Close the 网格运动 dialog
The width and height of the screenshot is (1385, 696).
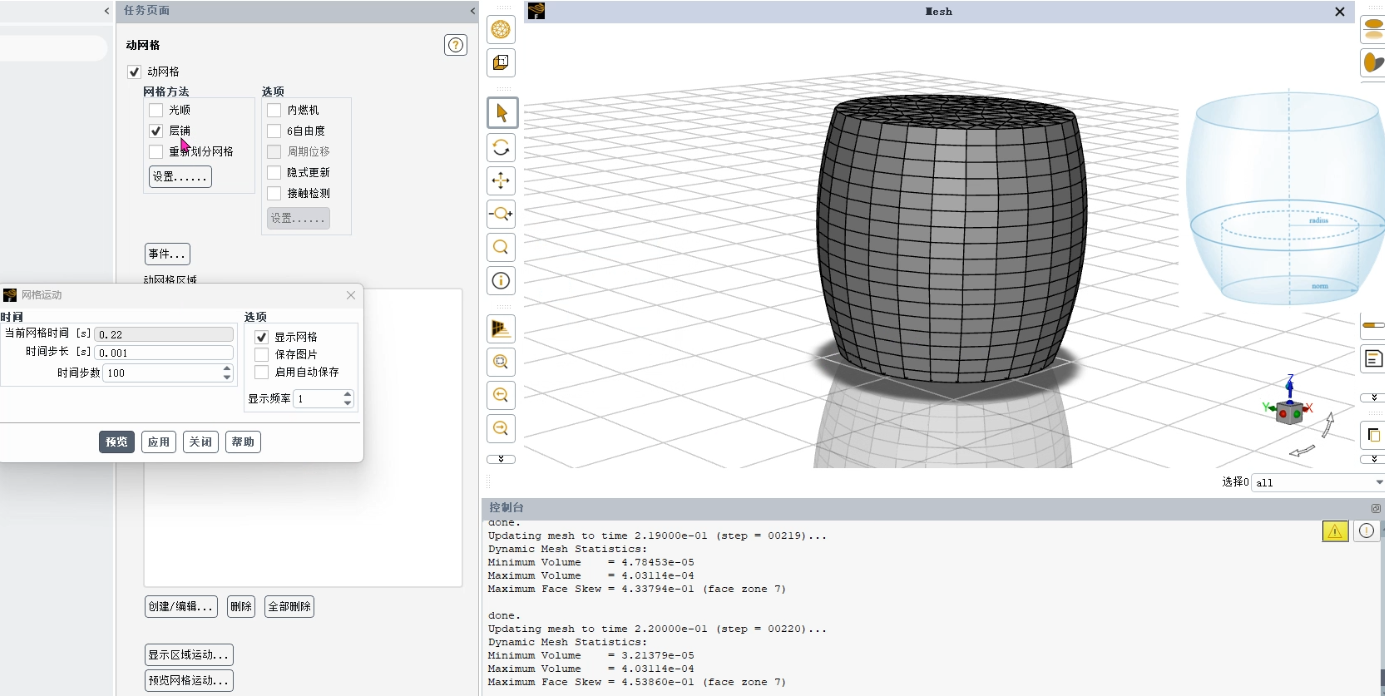(x=351, y=295)
